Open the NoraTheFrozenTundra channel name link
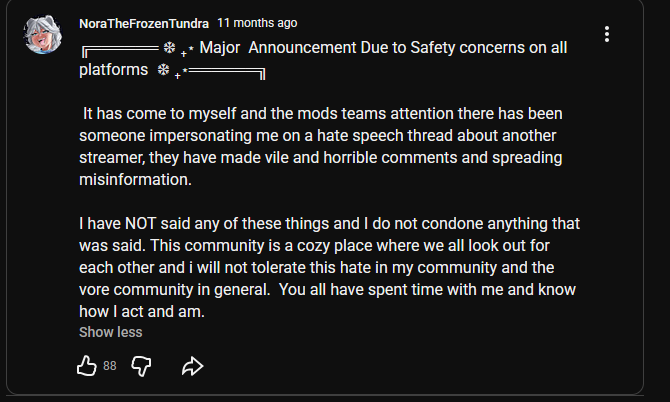The width and height of the screenshot is (670, 402). tap(143, 22)
